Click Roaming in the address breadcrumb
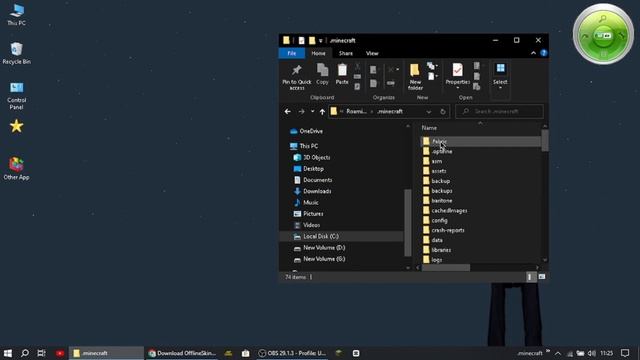This screenshot has height=360, width=640. point(356,111)
